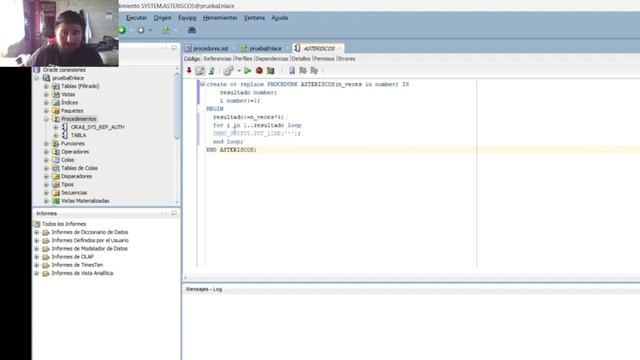
Task: Open the Detalles sub-tab
Action: click(x=301, y=59)
